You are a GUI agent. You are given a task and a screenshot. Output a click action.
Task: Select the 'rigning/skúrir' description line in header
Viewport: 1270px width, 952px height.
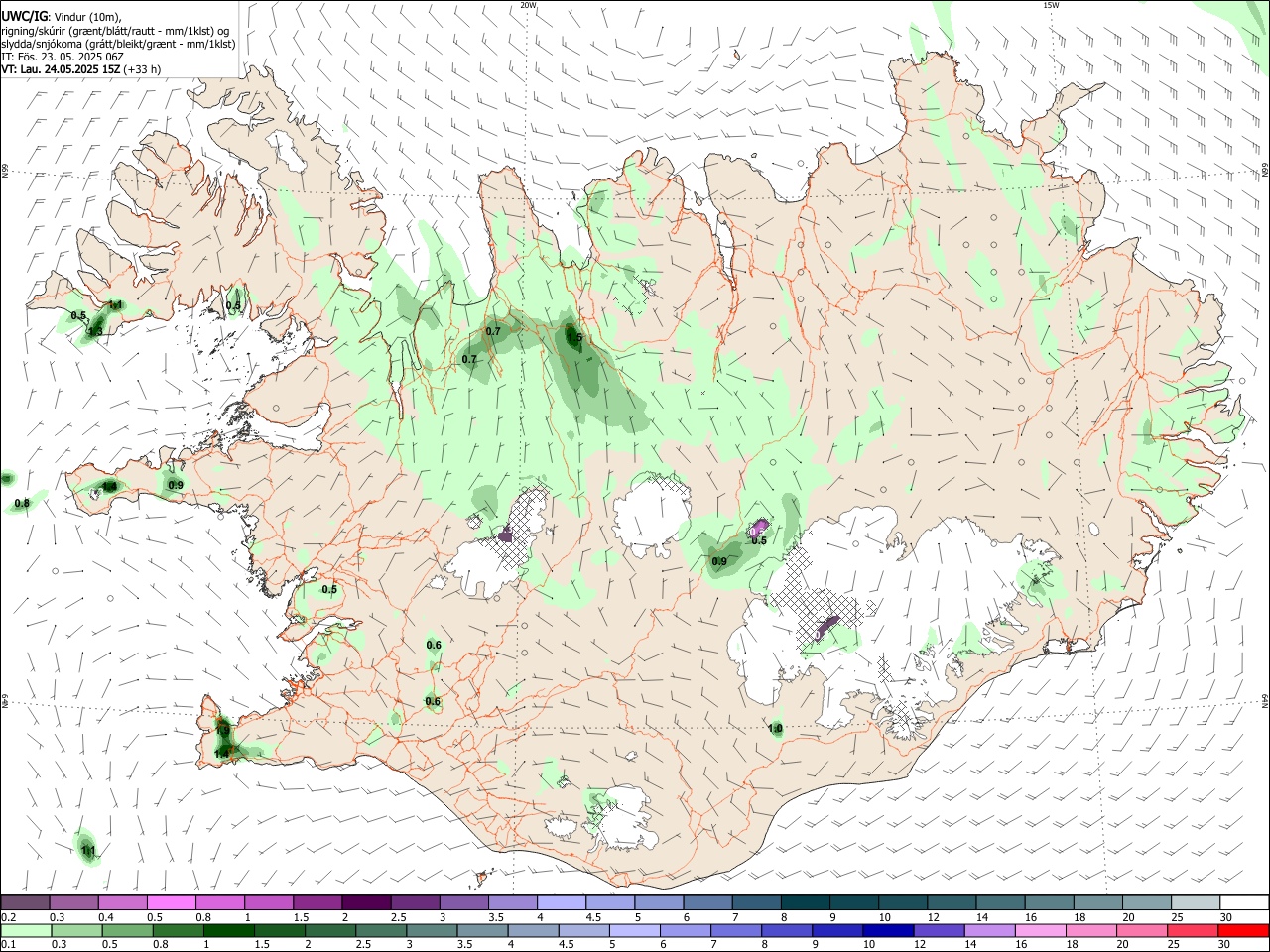pos(115,31)
